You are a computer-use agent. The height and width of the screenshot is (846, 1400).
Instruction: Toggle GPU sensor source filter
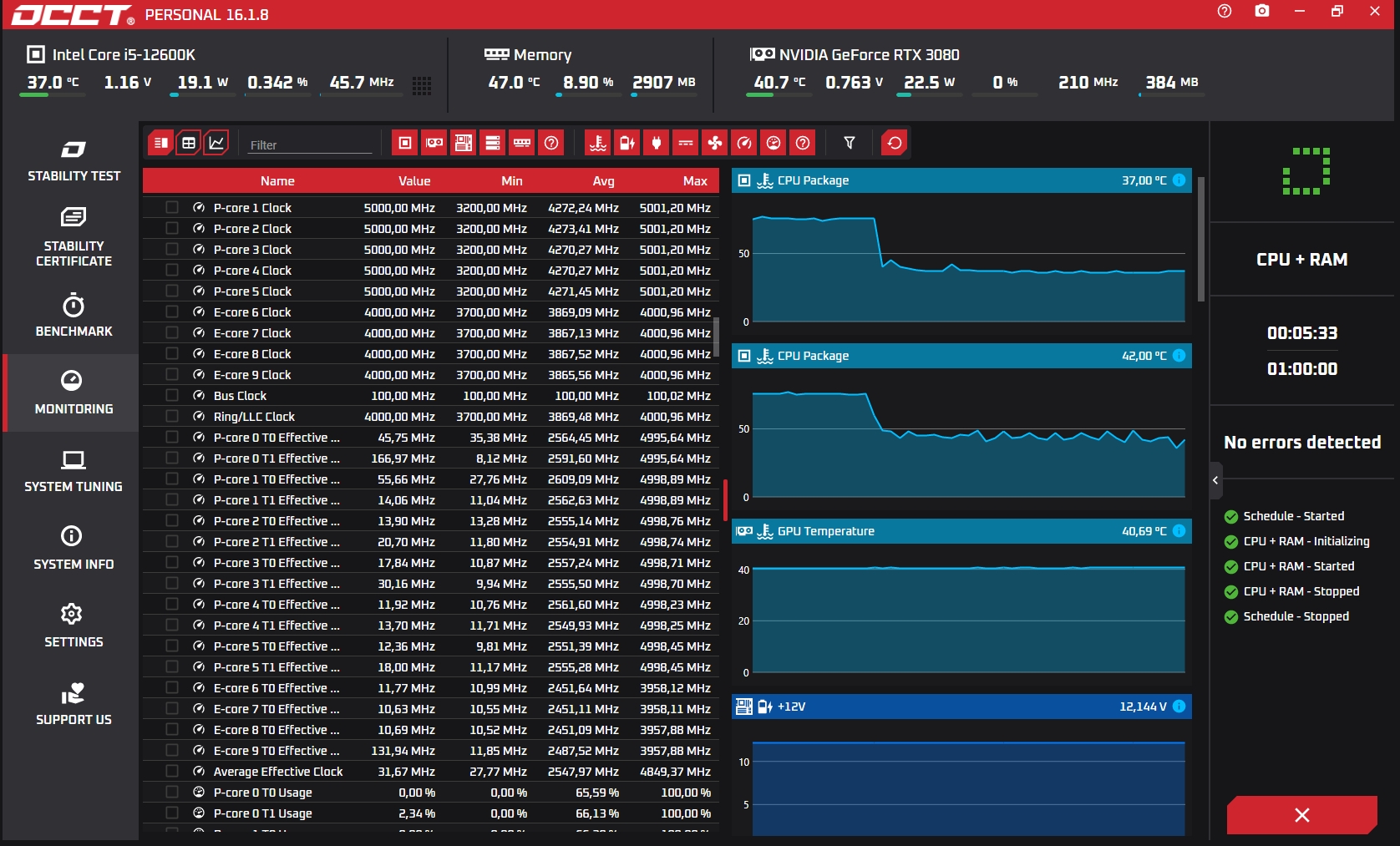434,143
